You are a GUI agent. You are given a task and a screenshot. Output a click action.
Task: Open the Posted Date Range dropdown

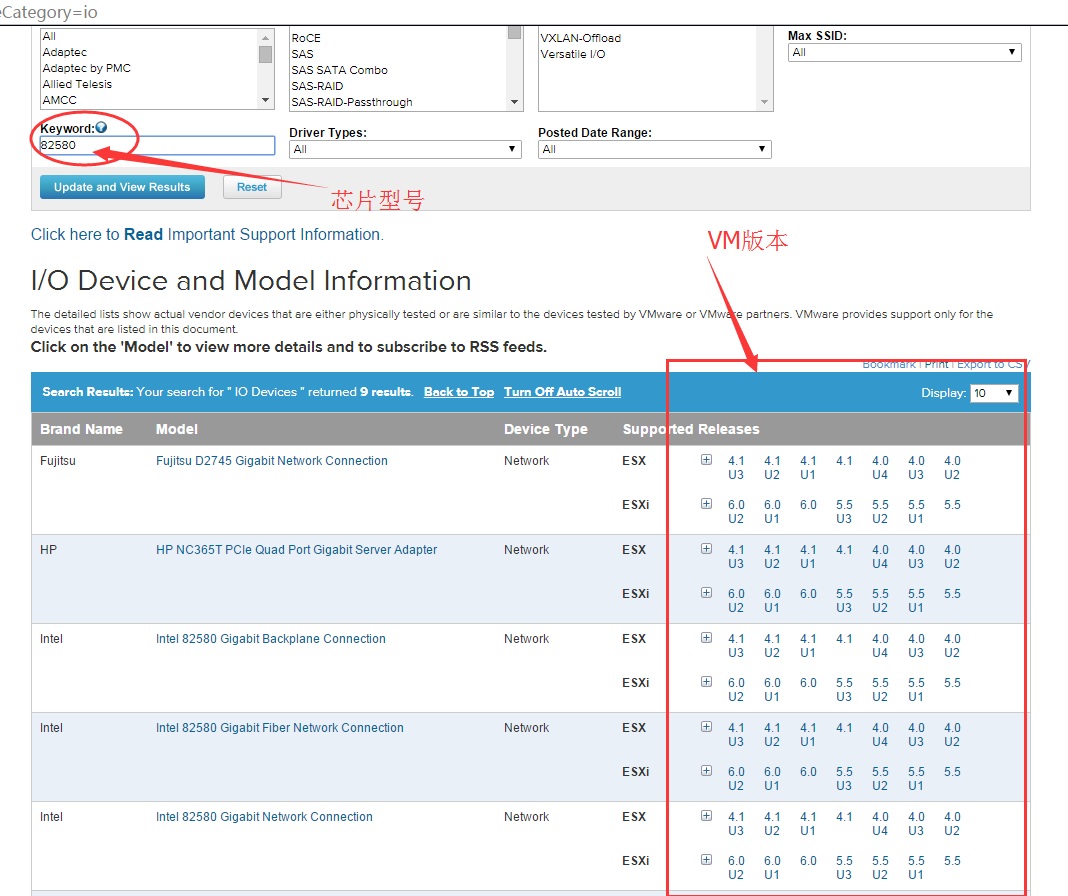click(654, 149)
